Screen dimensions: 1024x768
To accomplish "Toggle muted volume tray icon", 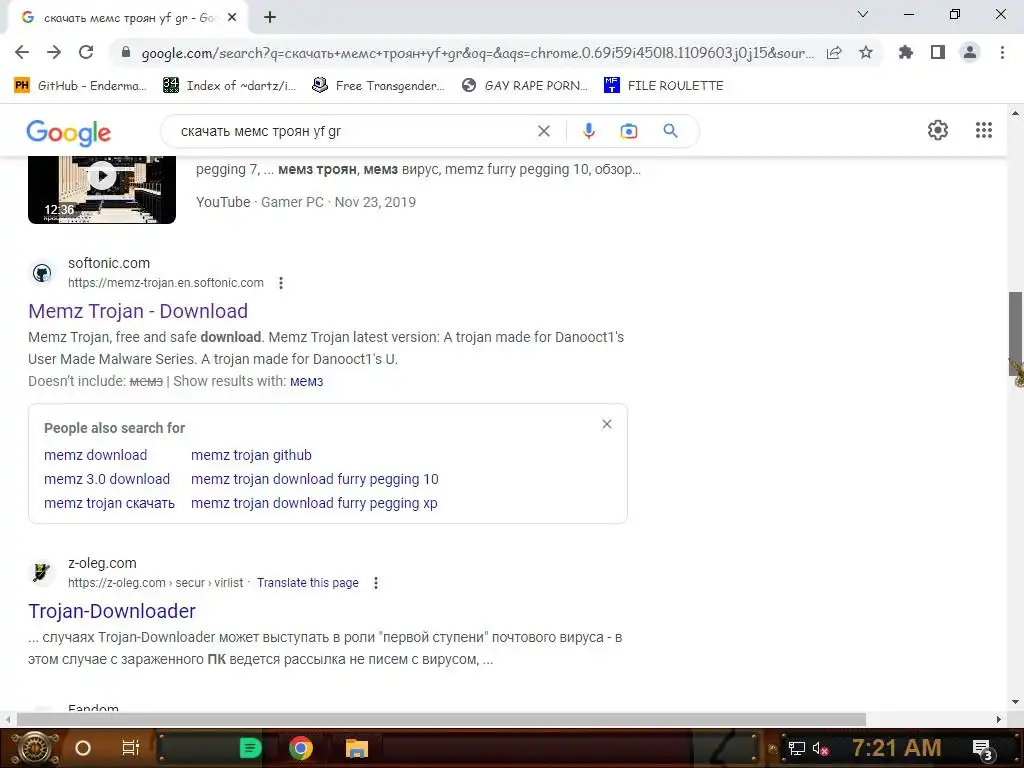I will point(821,748).
